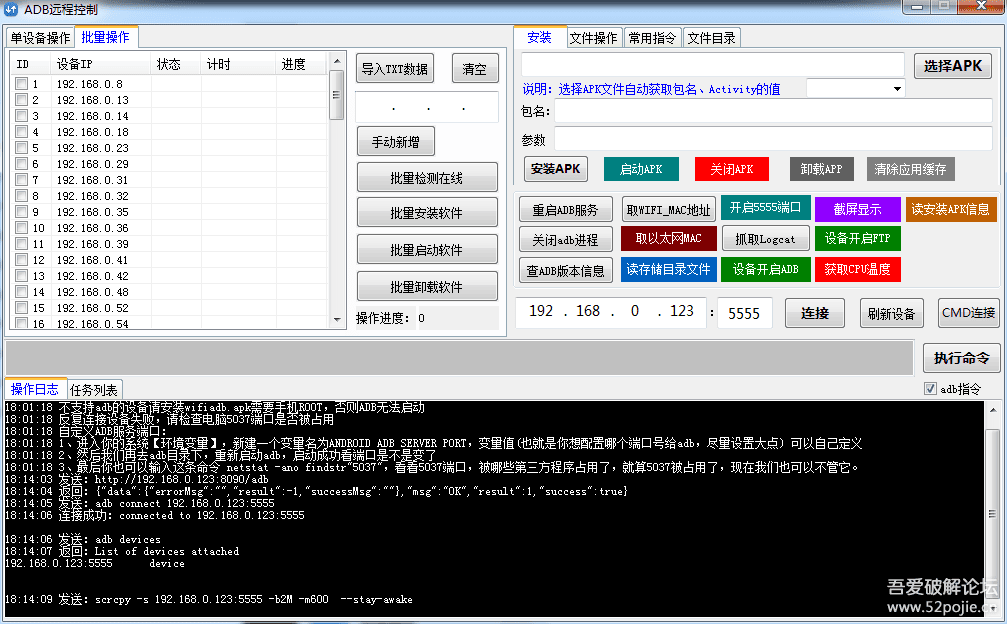Viewport: 1007px width, 624px height.
Task: Click the 导入TXT数据 button
Action: pos(394,69)
